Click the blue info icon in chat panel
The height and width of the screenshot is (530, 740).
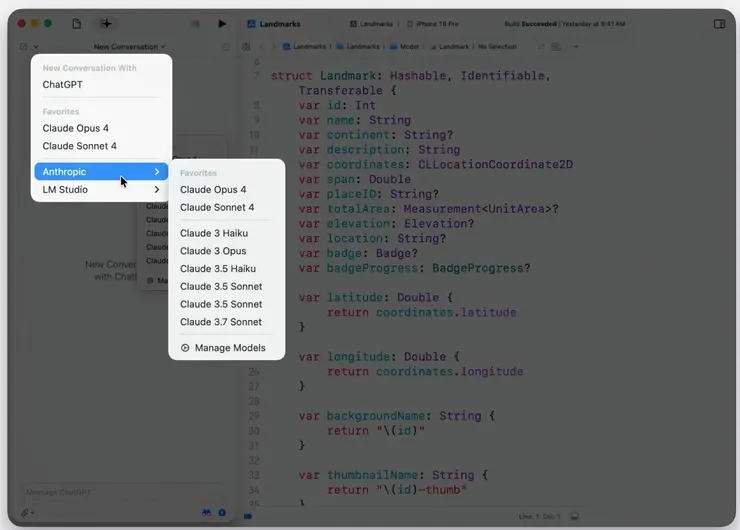click(x=222, y=513)
